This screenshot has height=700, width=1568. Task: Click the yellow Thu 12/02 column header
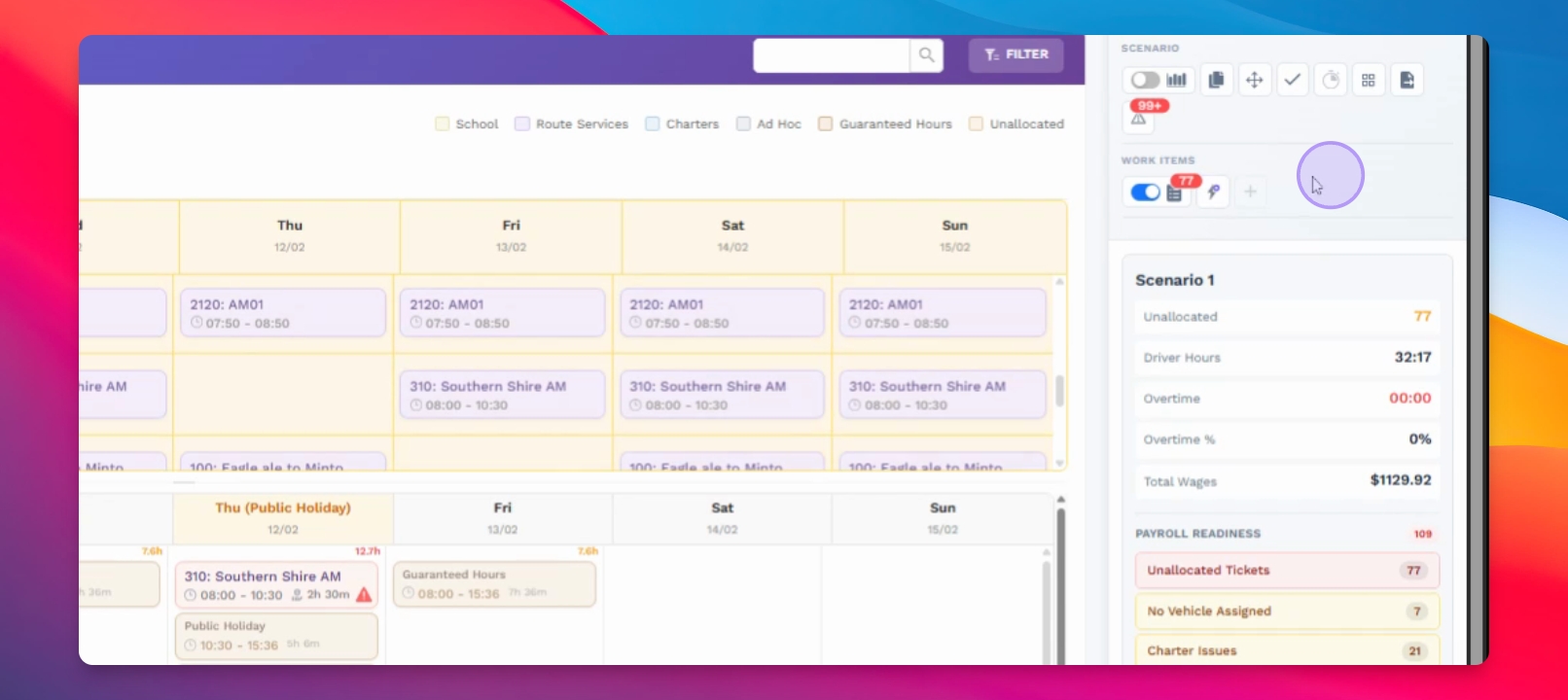point(290,236)
